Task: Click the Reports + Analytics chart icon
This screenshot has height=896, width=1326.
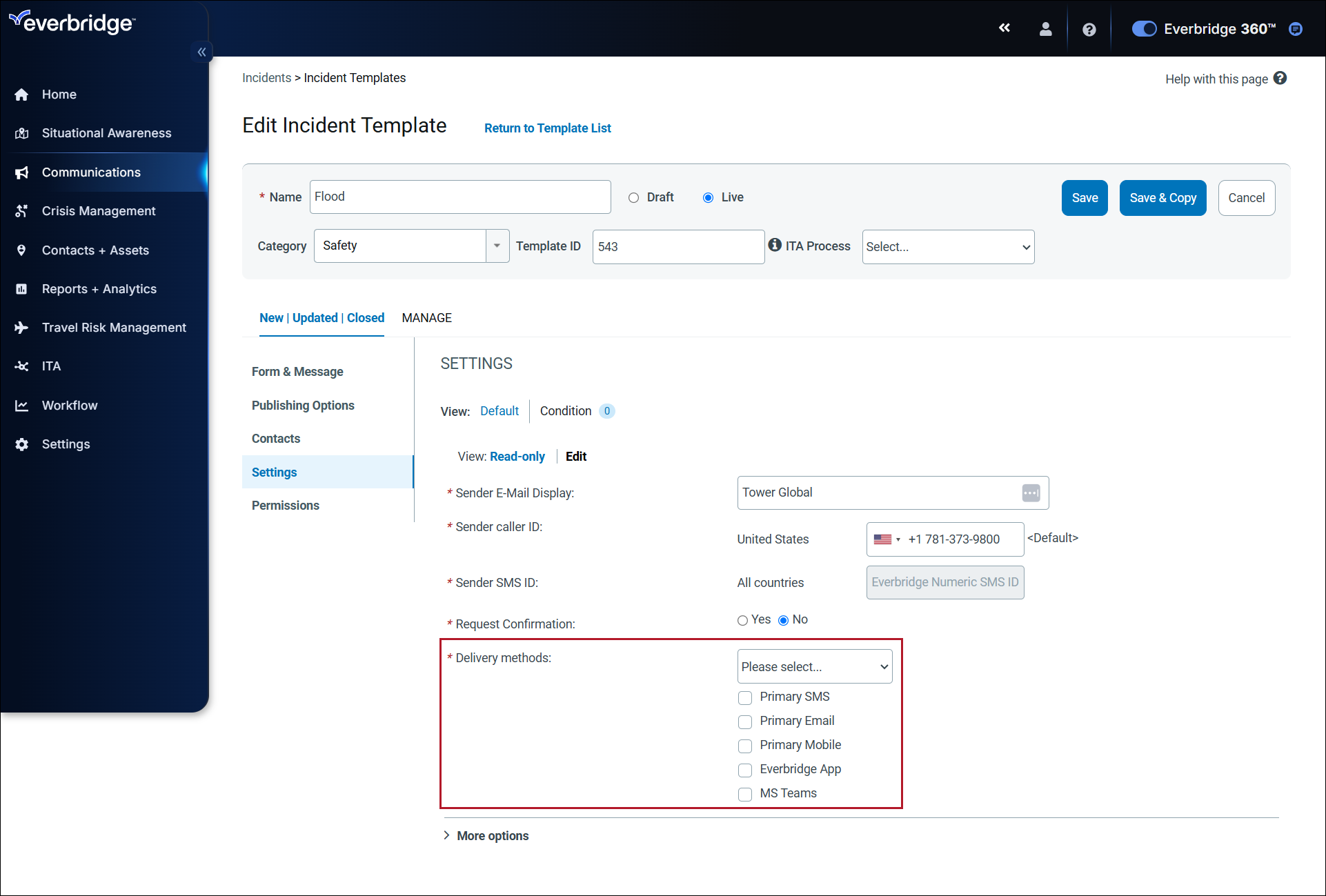Action: [22, 289]
